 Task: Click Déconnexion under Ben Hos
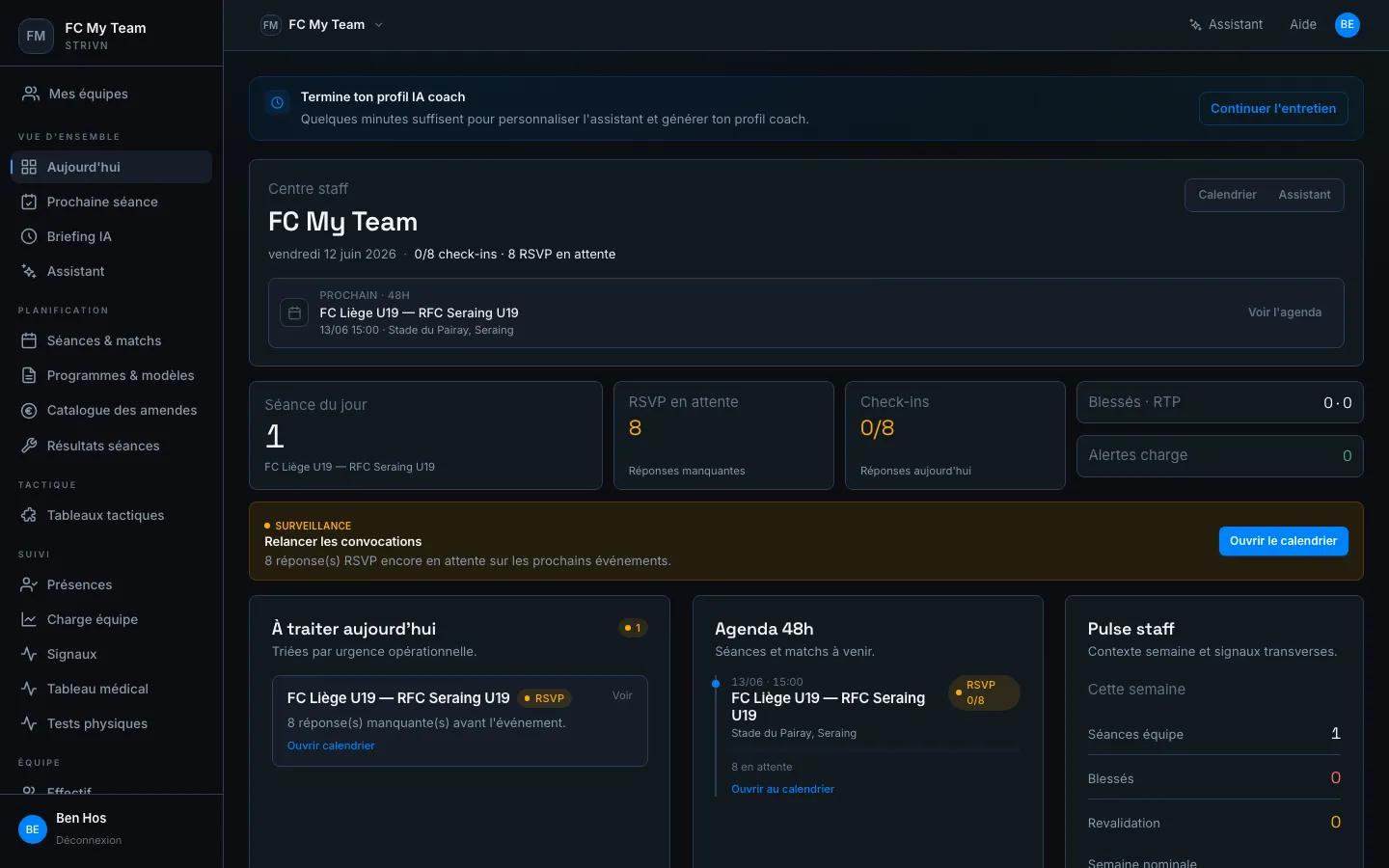pyautogui.click(x=89, y=840)
